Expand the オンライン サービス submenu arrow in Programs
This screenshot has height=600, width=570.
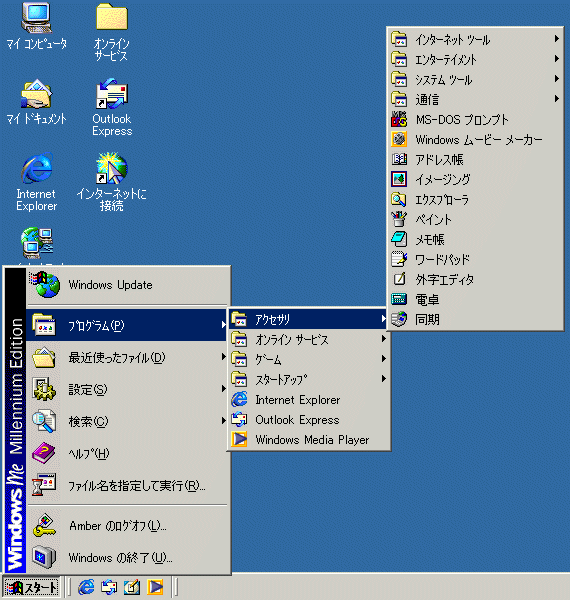[383, 339]
